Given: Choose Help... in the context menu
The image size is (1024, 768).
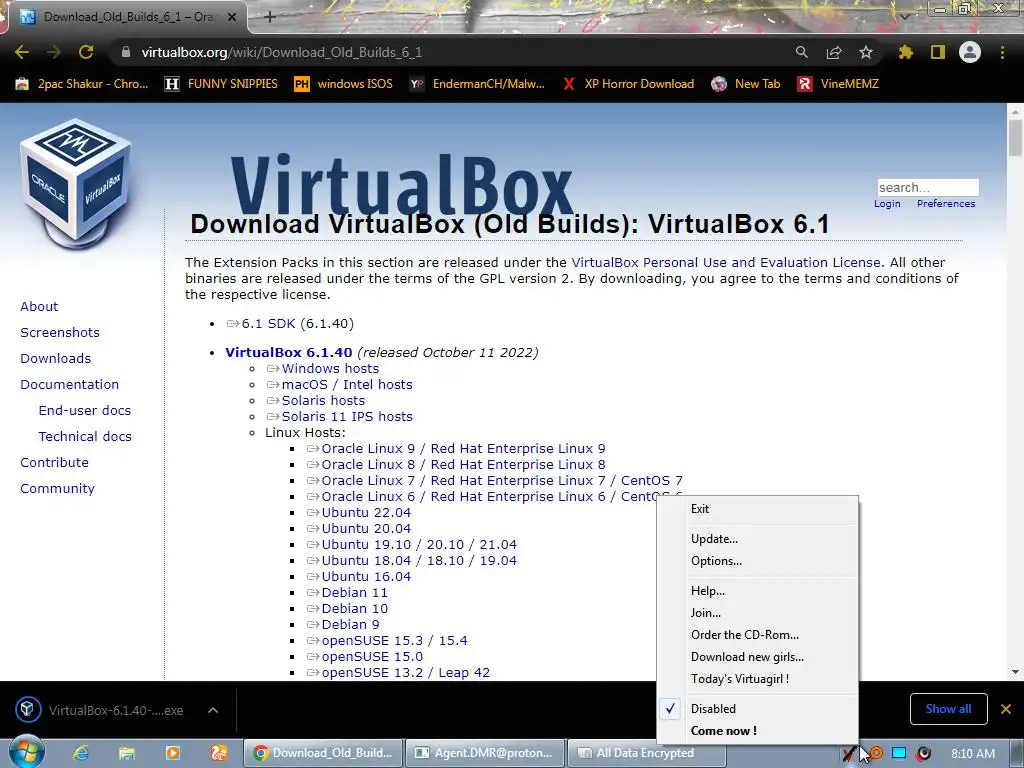Looking at the screenshot, I should (758, 591).
